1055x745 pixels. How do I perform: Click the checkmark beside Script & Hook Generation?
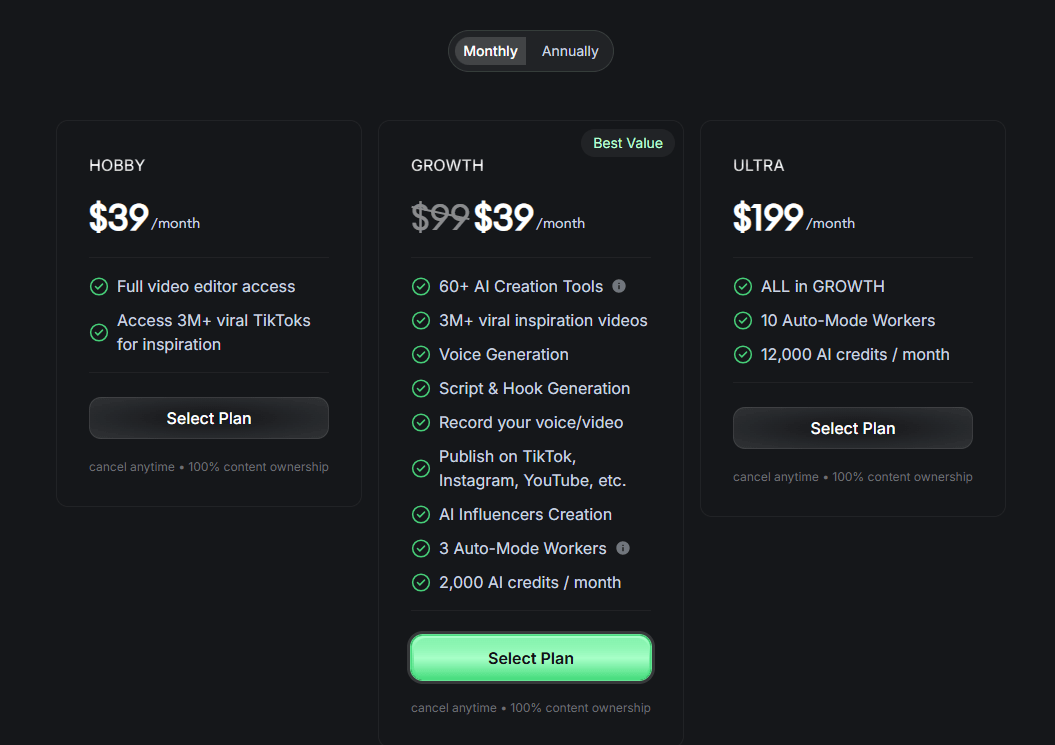pos(420,388)
